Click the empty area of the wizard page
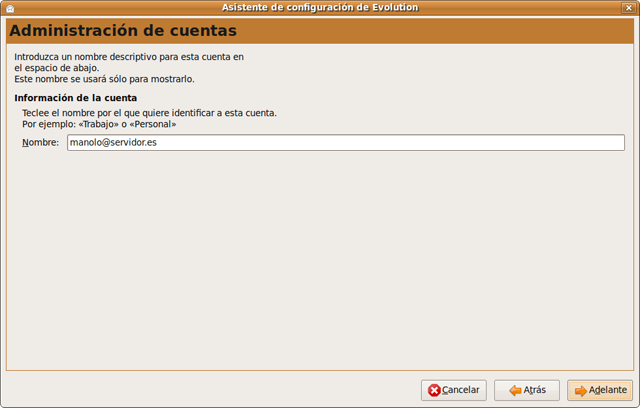The width and height of the screenshot is (640, 408). point(320,260)
